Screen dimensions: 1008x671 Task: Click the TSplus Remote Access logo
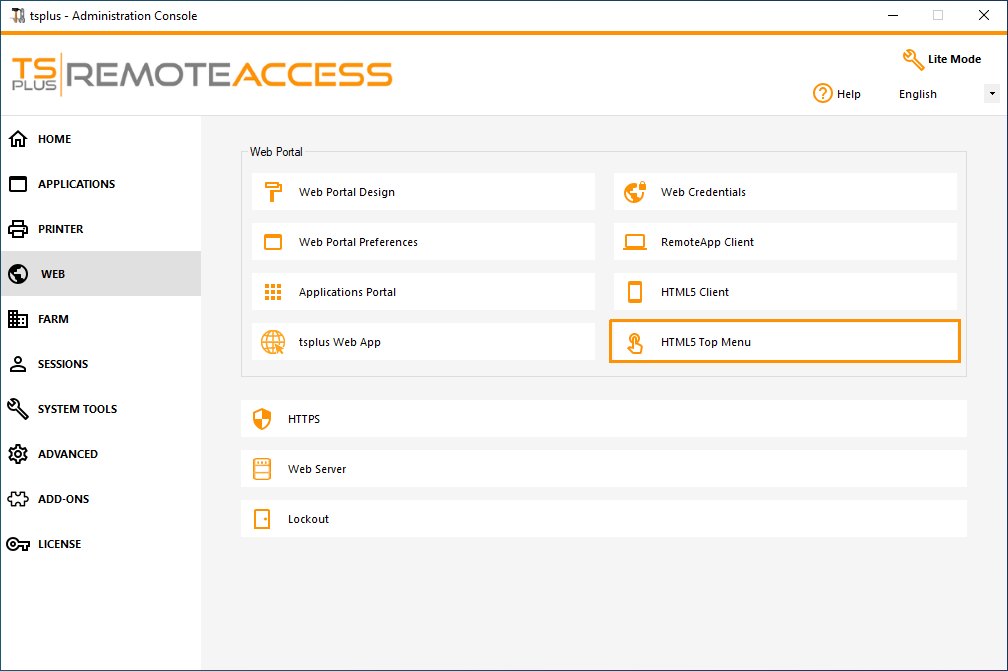pyautogui.click(x=200, y=74)
